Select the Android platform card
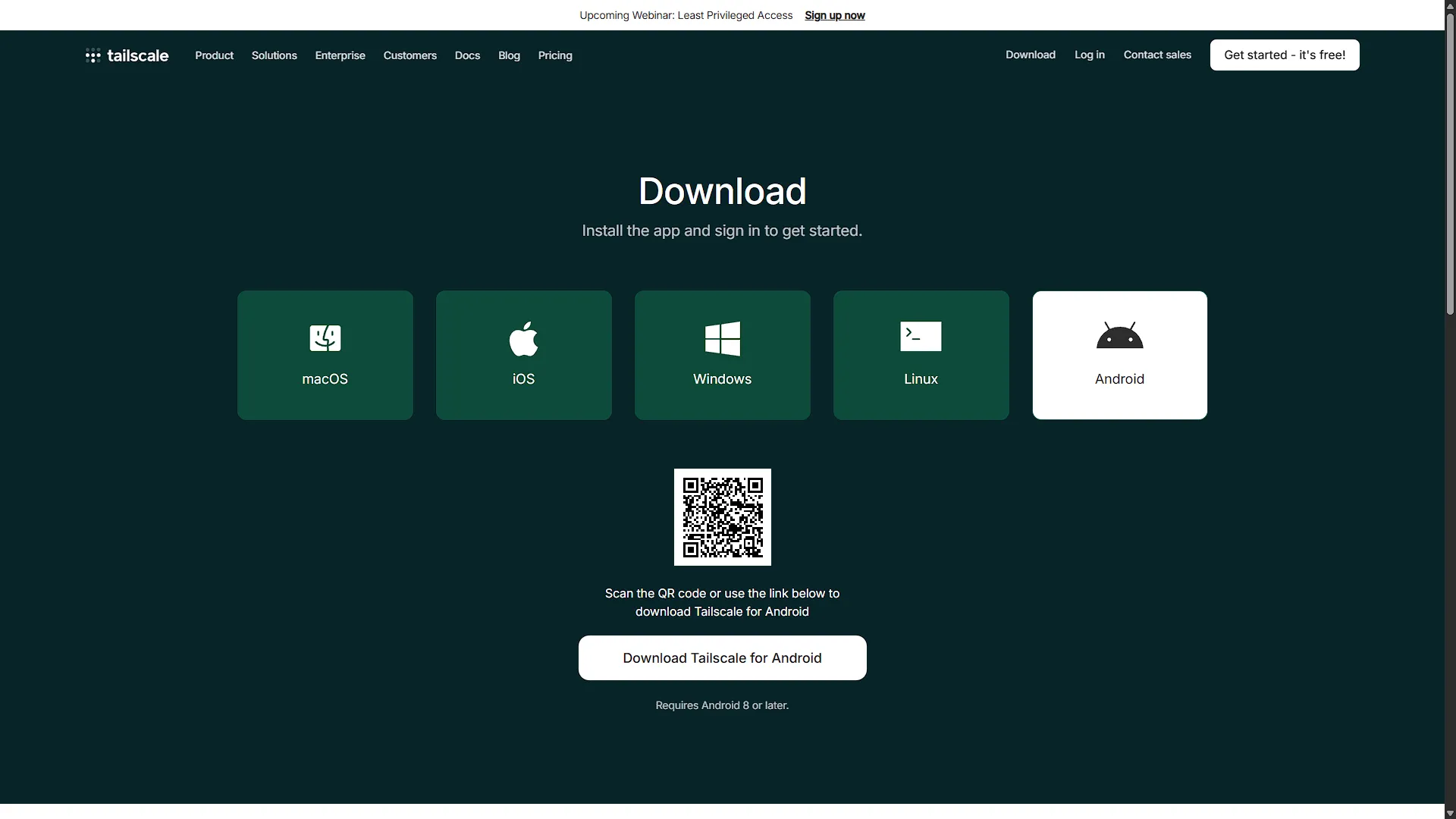The image size is (1456, 819). click(1120, 355)
